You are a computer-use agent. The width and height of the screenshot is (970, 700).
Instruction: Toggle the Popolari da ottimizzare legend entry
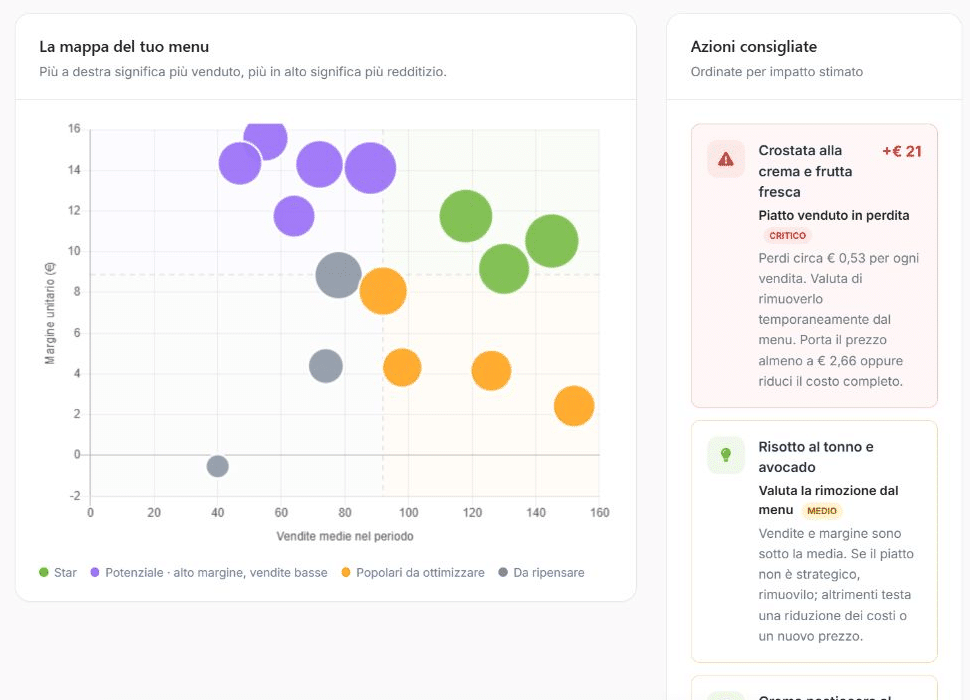(x=413, y=573)
